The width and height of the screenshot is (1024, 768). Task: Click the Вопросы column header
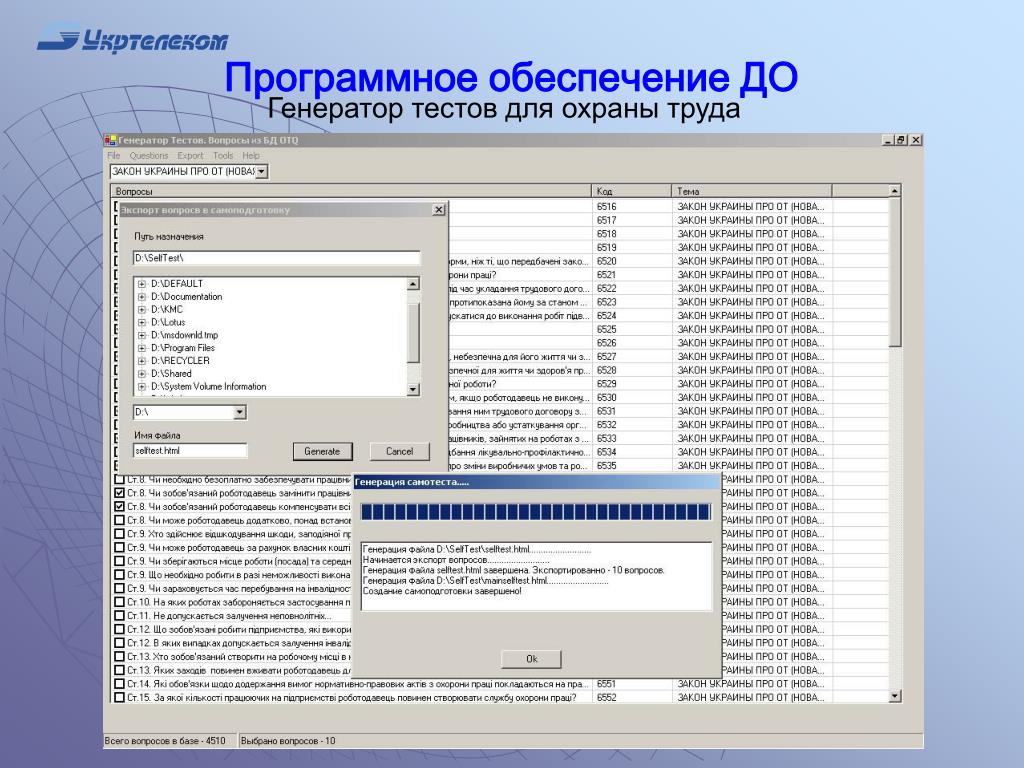click(x=351, y=191)
